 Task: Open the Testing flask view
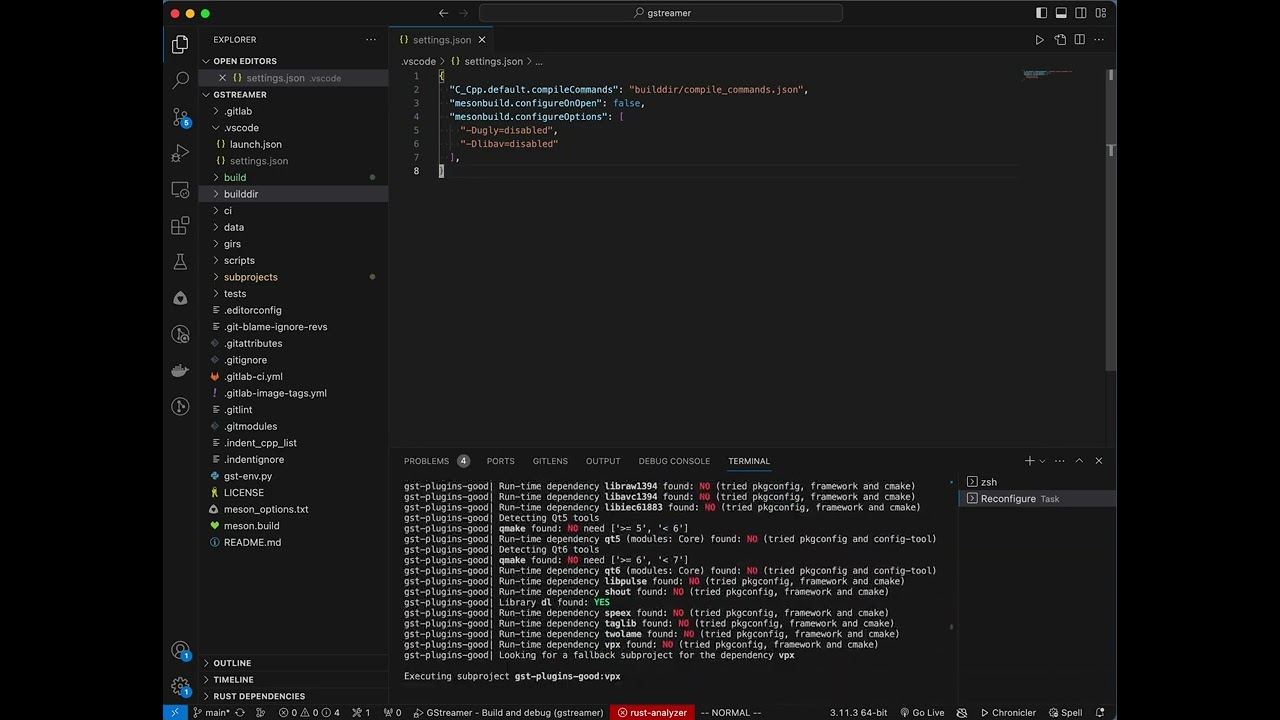(180, 262)
